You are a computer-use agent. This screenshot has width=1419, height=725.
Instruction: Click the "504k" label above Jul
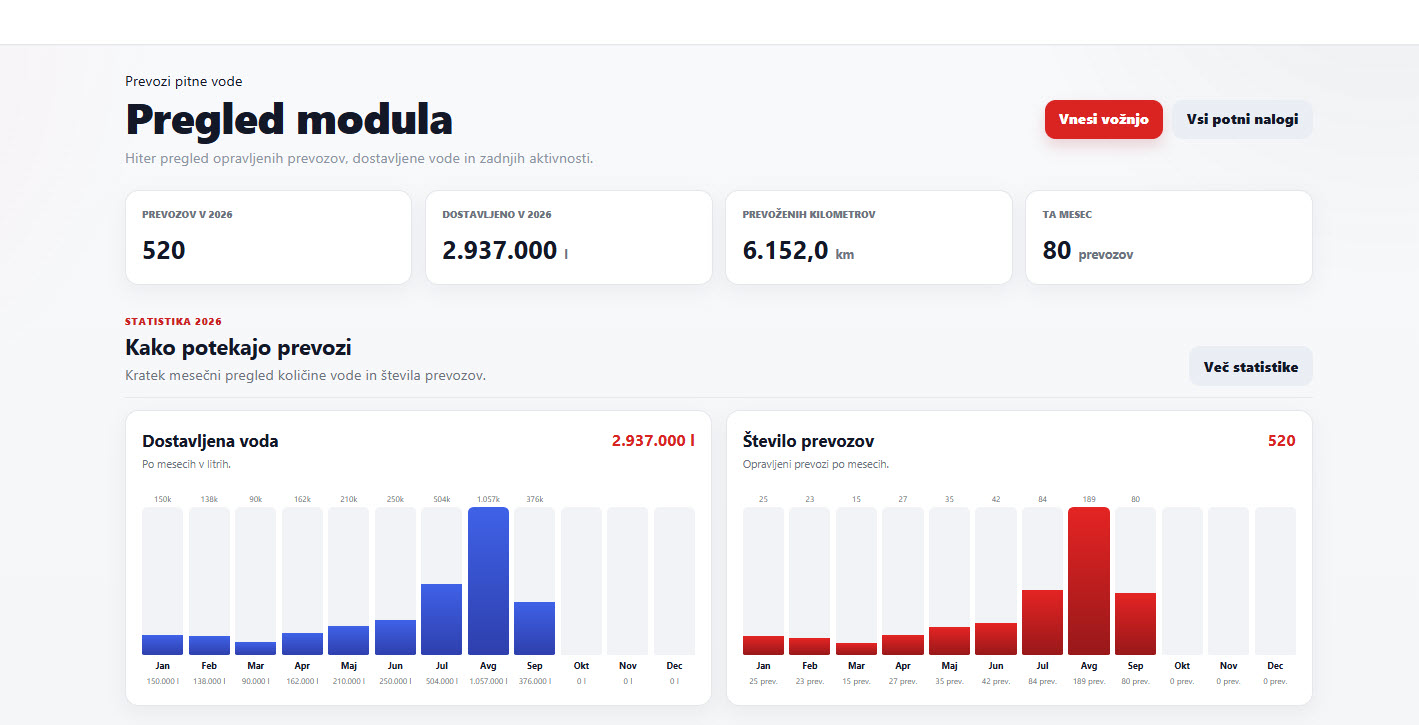coord(442,499)
